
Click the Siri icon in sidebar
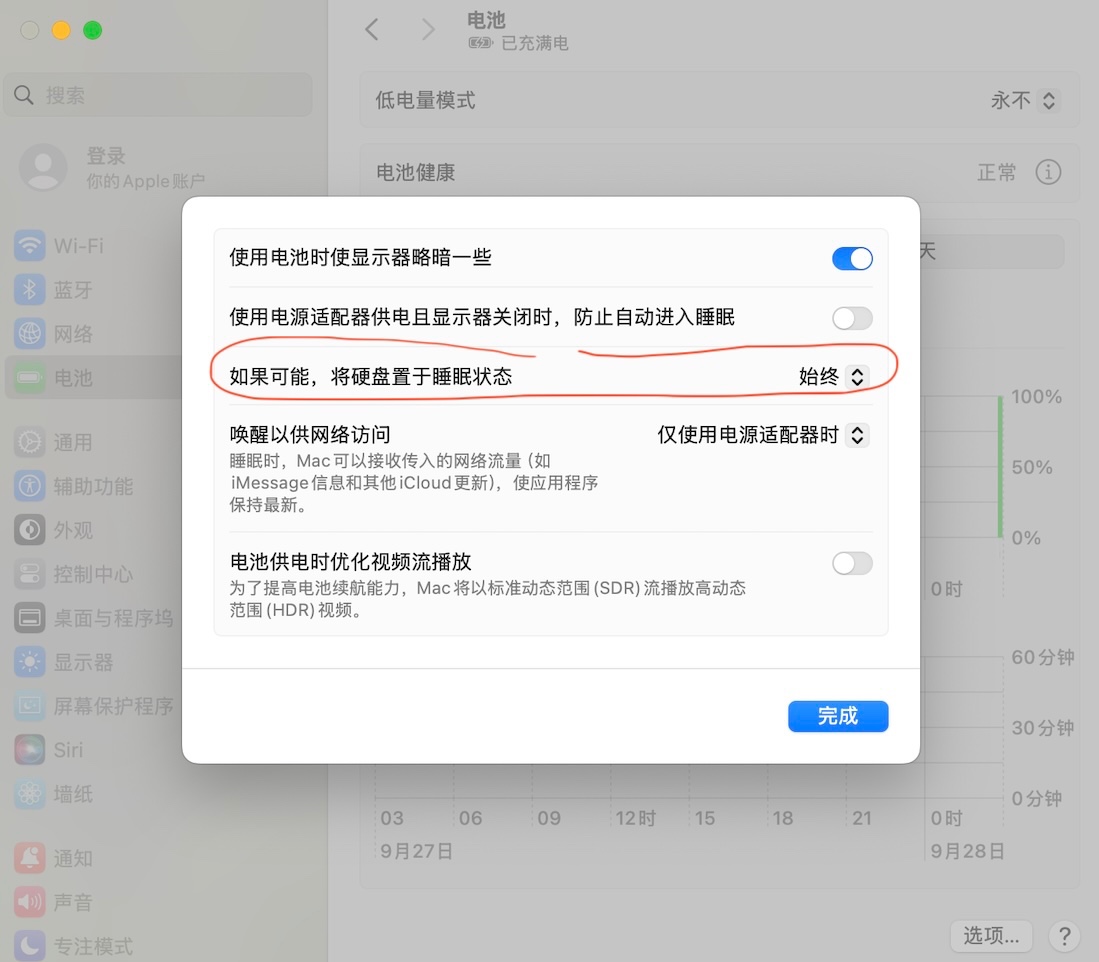tap(29, 750)
